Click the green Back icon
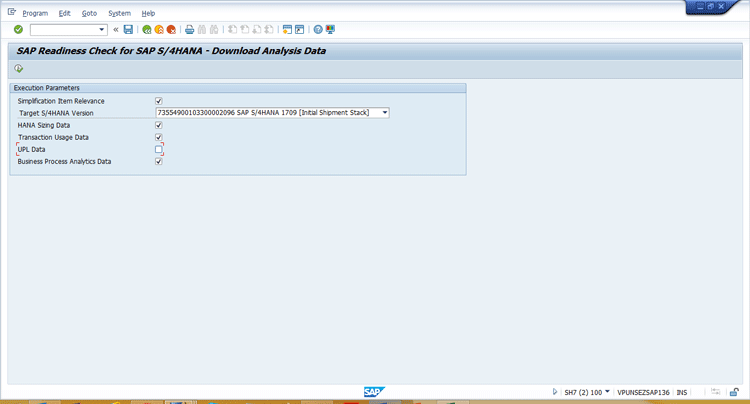750x404 pixels. pos(147,30)
